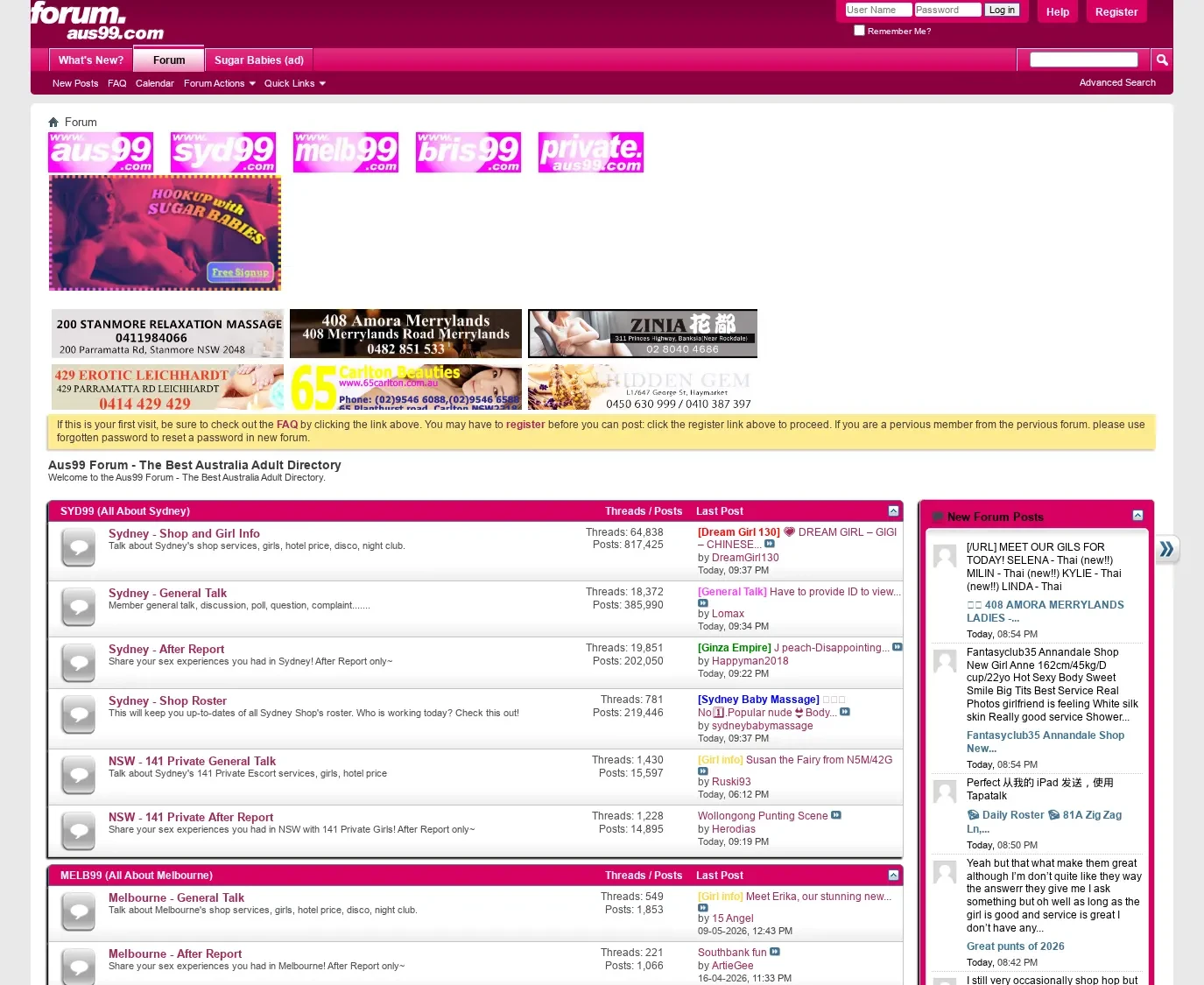Open the Great punts of 2026 thread link
The height and width of the screenshot is (985, 1204).
tap(1016, 946)
